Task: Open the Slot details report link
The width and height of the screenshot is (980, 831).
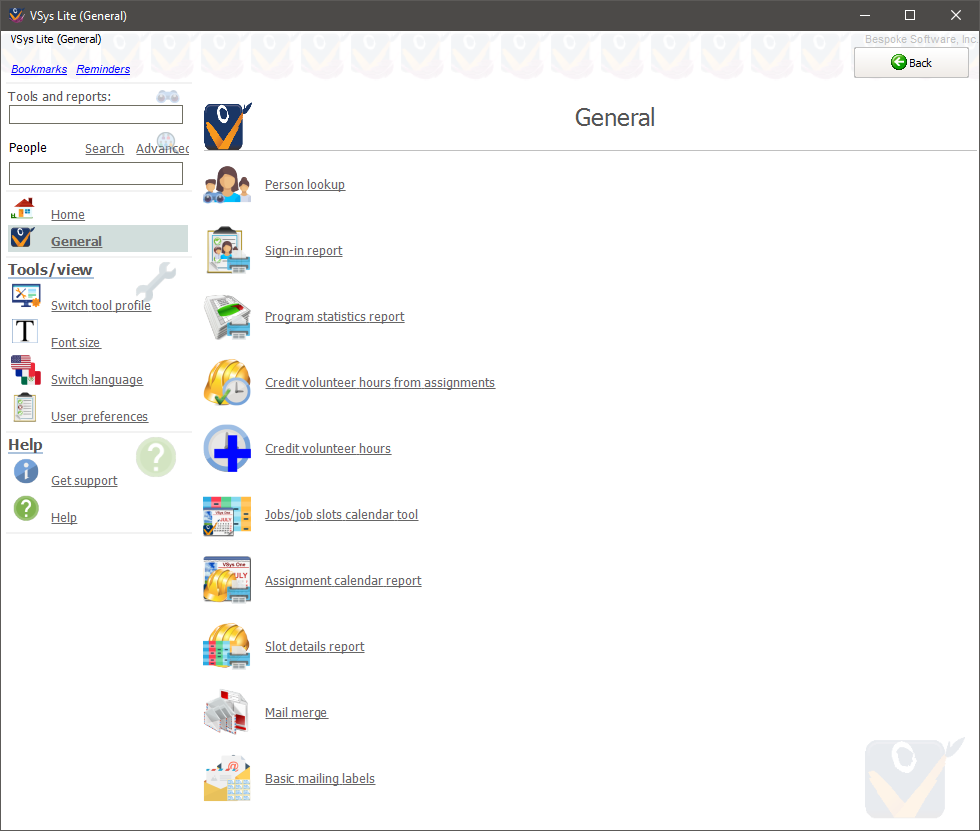Action: point(314,647)
